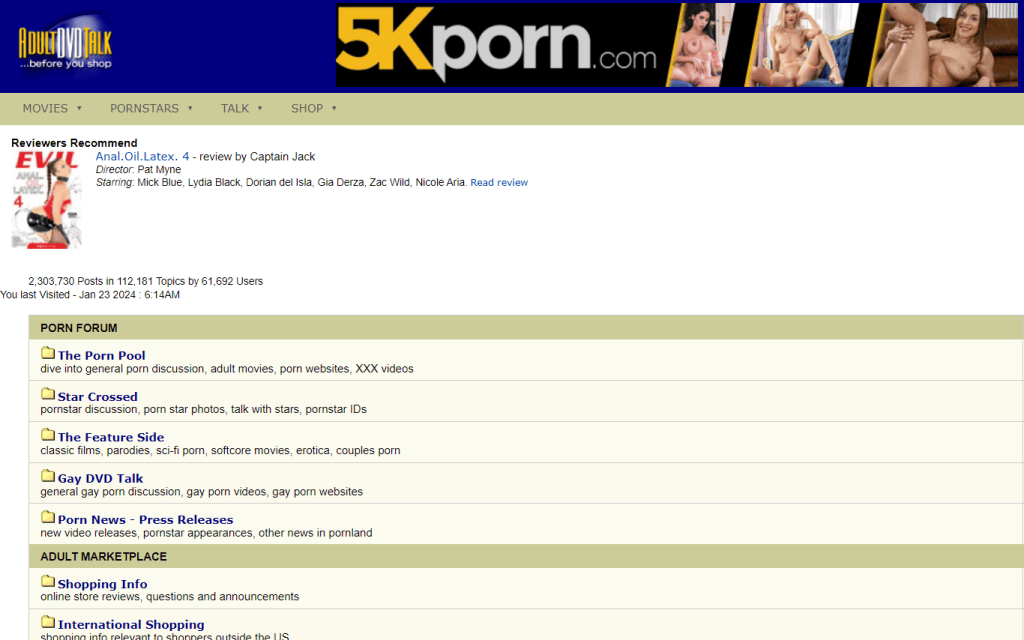This screenshot has height=640, width=1024.
Task: Open the recommended movie title link
Action: 142,157
